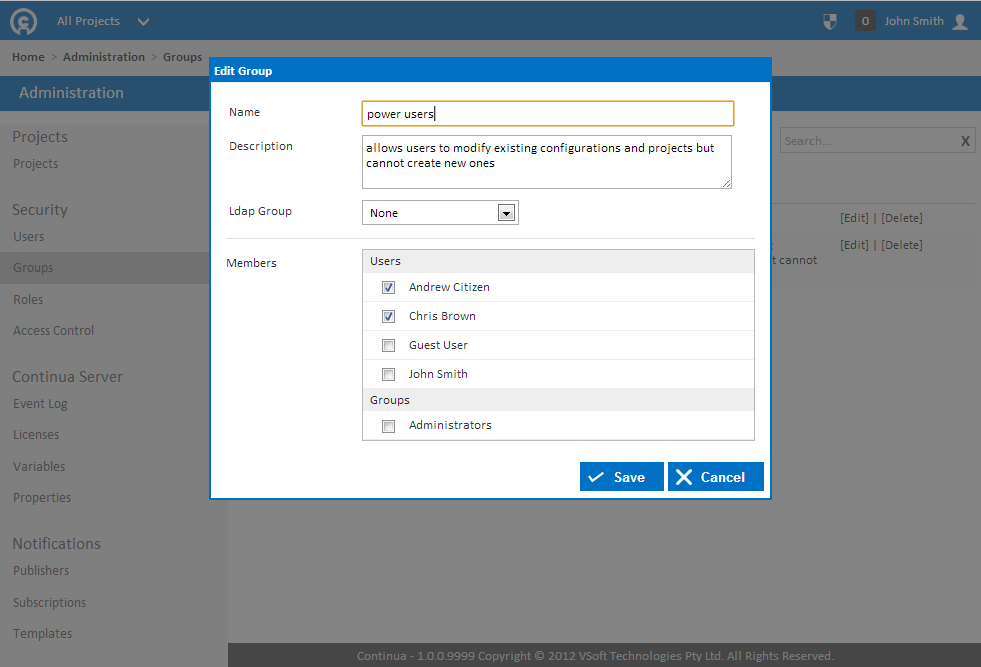This screenshot has height=667, width=981.
Task: Uncheck the Chris Brown member checkbox
Action: (x=389, y=316)
